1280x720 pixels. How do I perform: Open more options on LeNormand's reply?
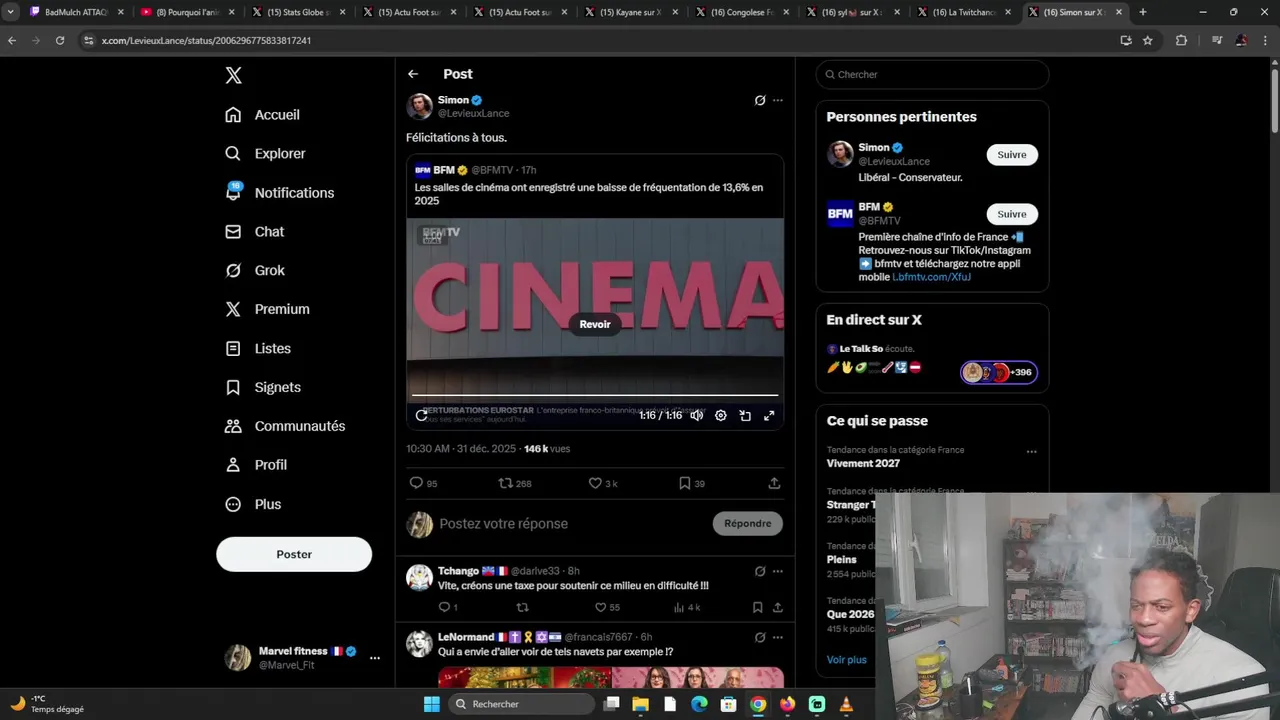778,638
